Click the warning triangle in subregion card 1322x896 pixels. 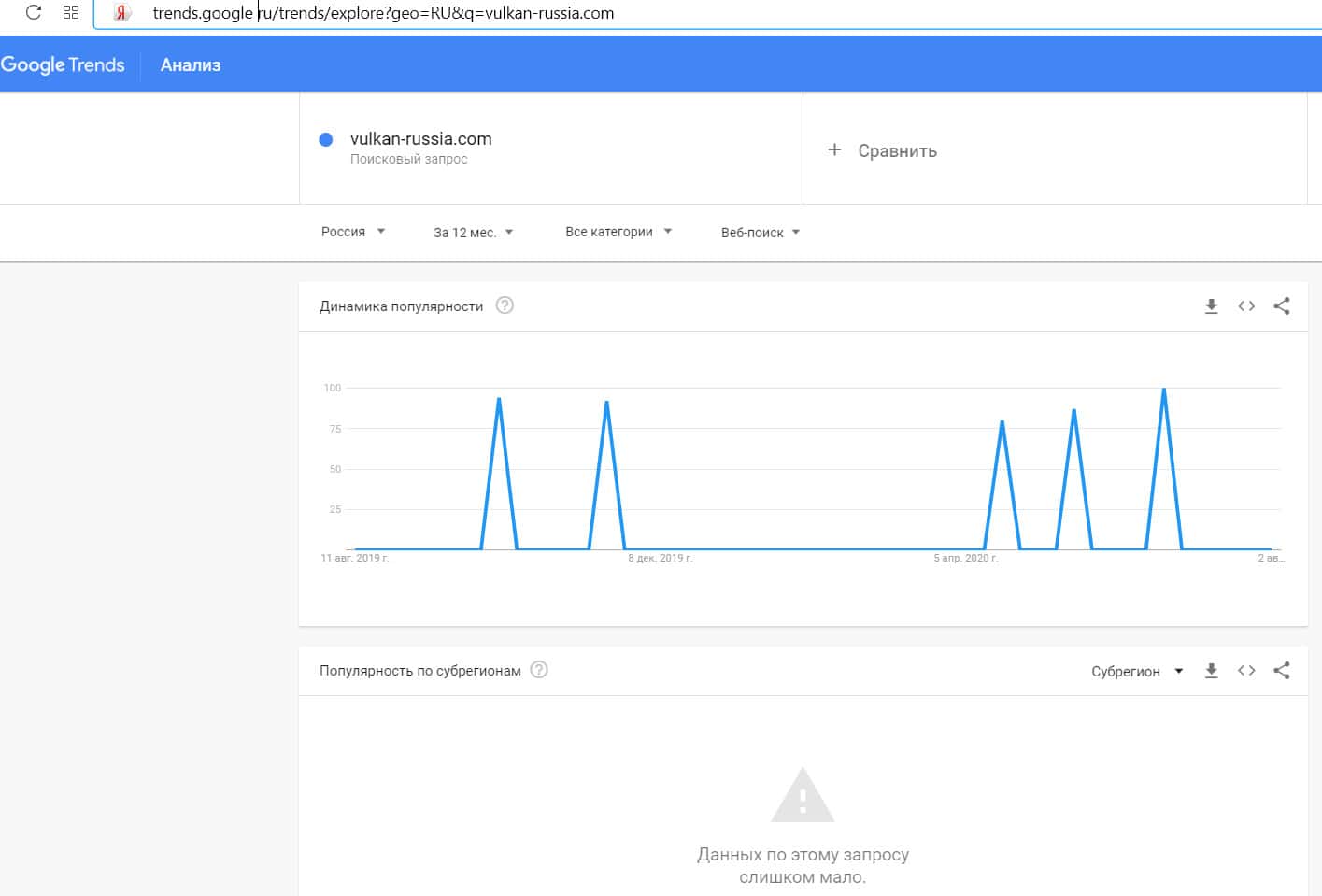pyautogui.click(x=803, y=795)
